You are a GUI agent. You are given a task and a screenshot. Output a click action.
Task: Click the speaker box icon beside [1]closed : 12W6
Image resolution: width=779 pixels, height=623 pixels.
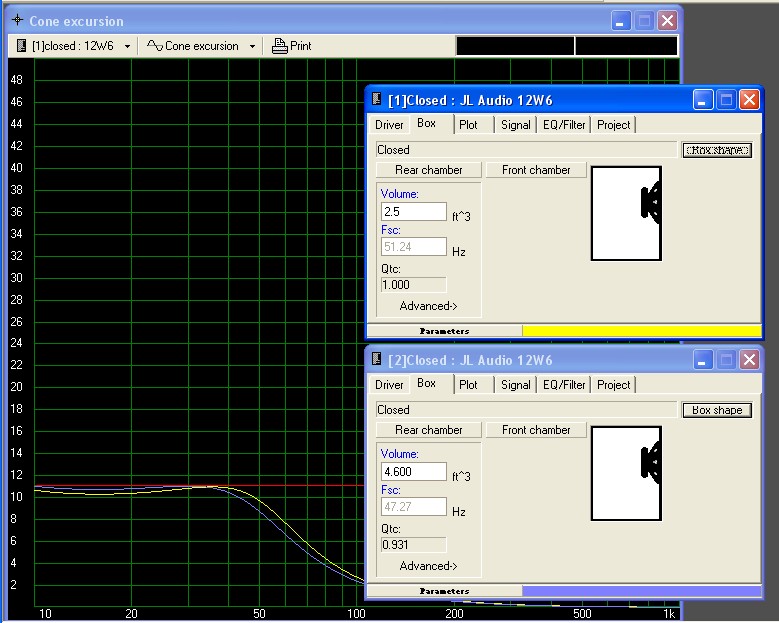click(21, 46)
